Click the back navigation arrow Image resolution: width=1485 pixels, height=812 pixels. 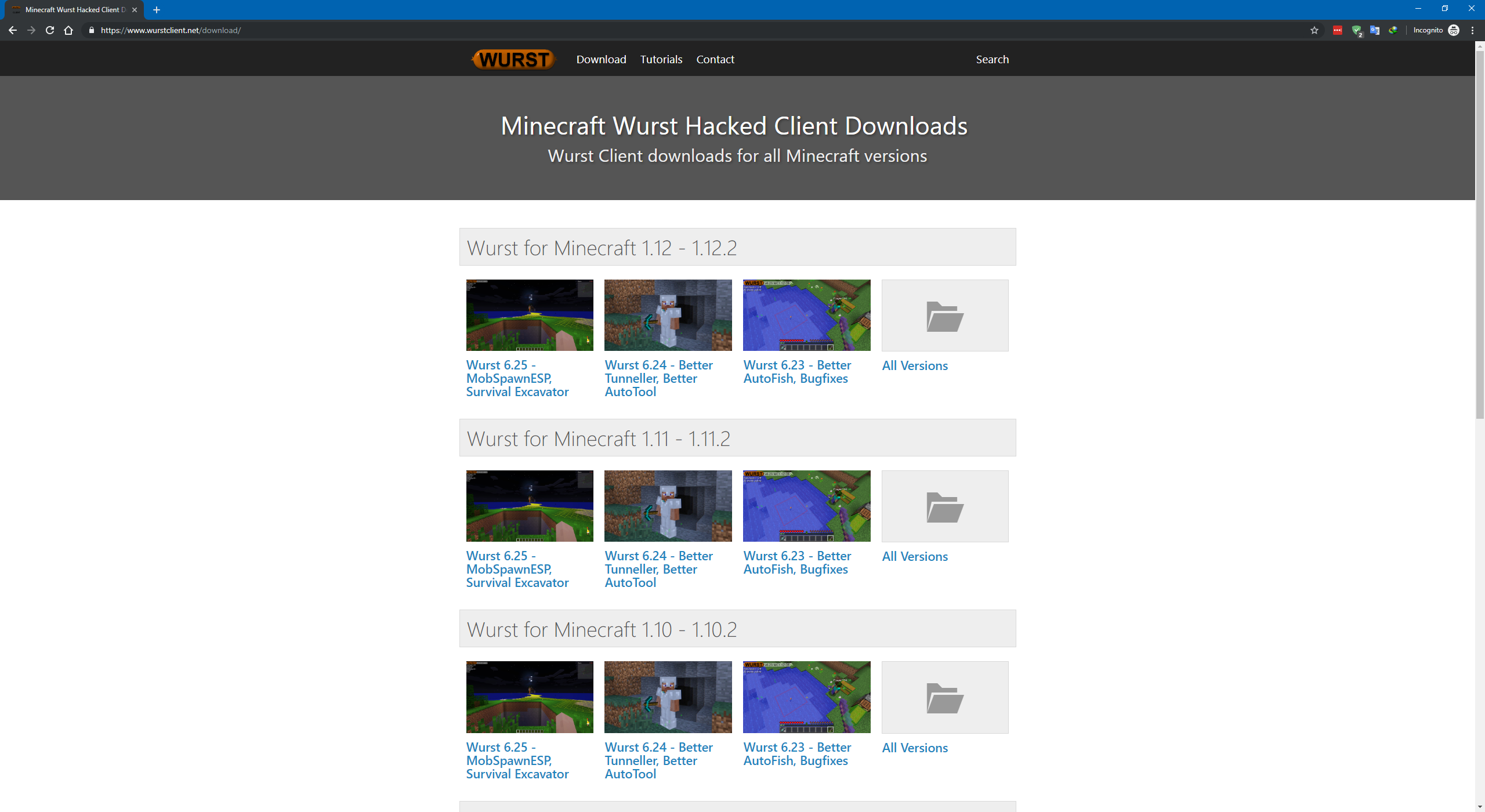click(x=13, y=30)
